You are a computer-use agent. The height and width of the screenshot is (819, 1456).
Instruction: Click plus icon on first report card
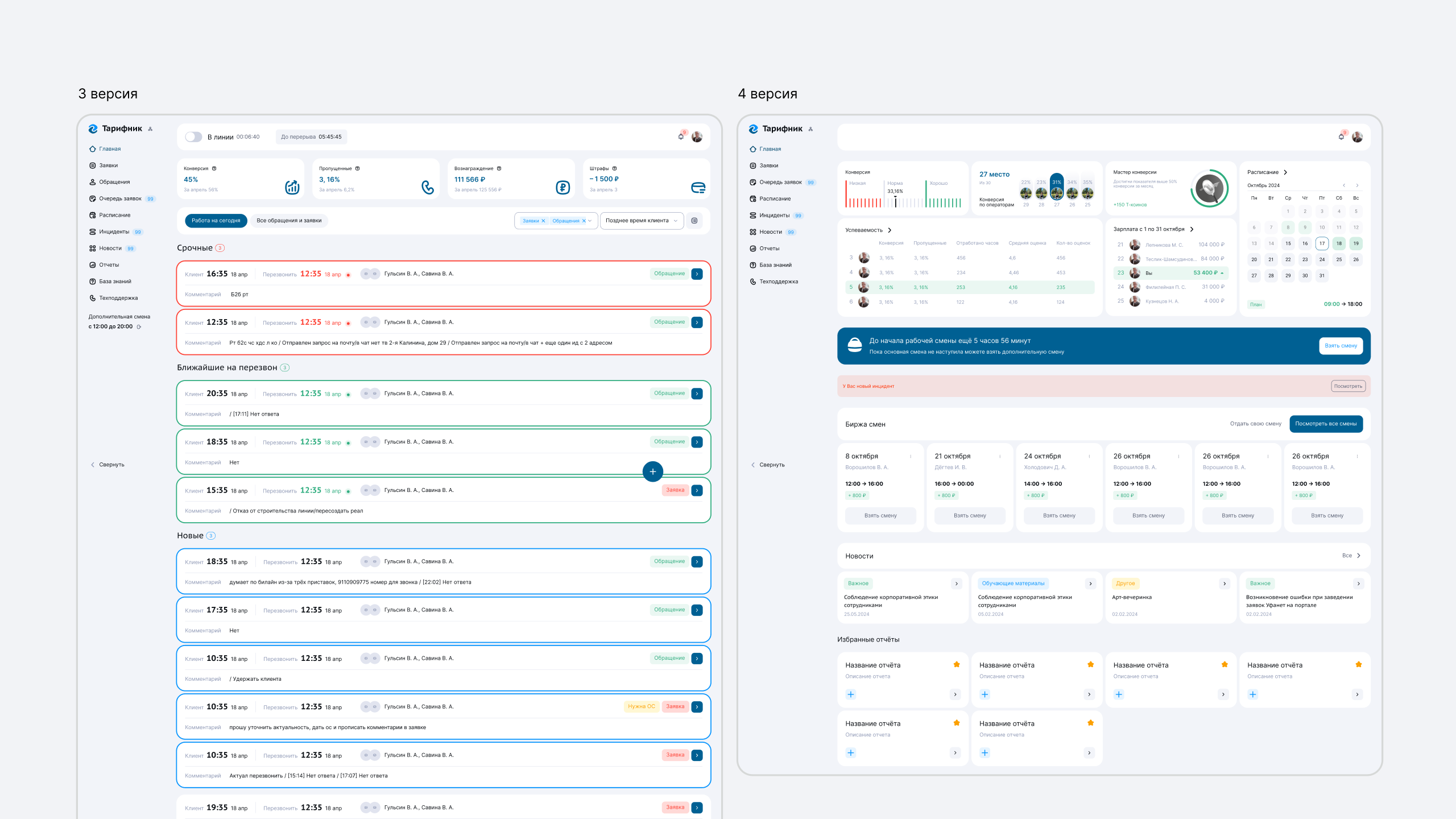[851, 694]
